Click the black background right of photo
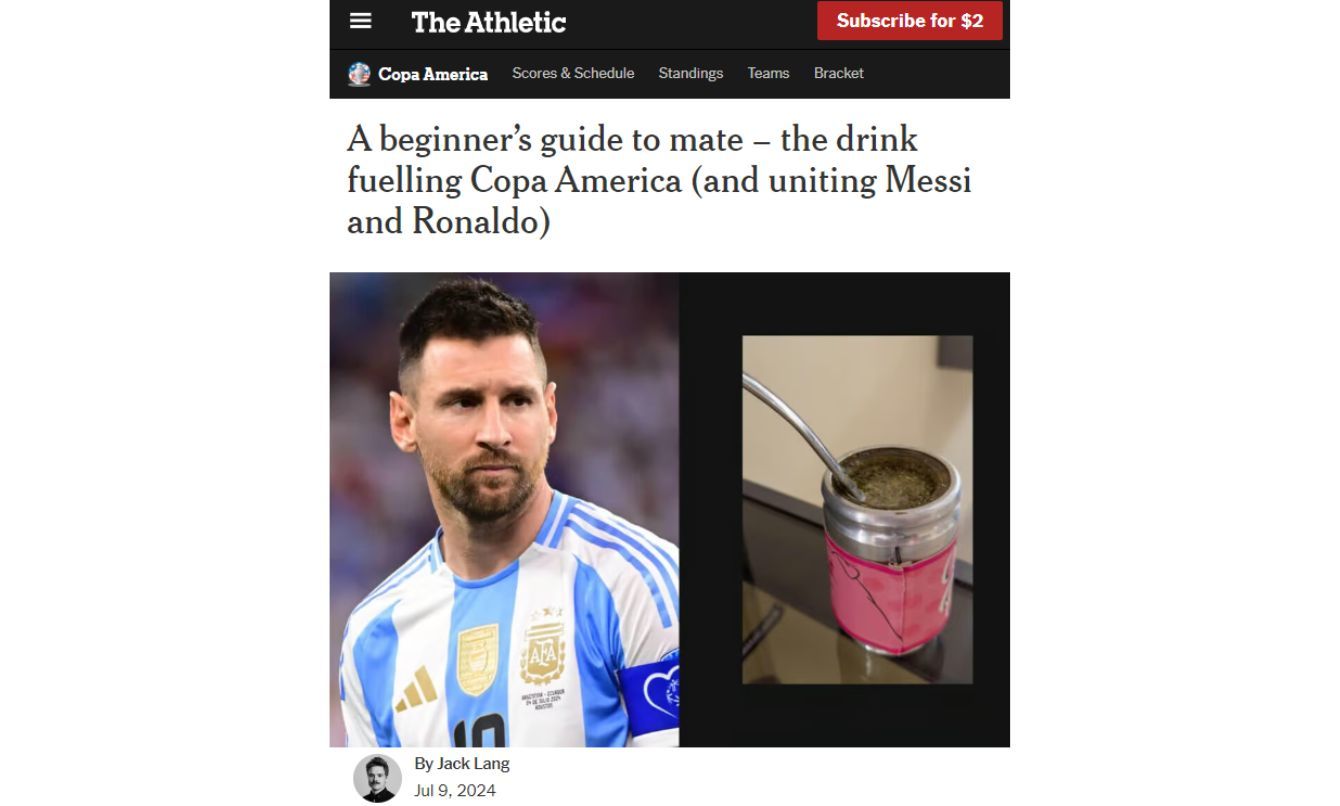1340x806 pixels. point(991,510)
